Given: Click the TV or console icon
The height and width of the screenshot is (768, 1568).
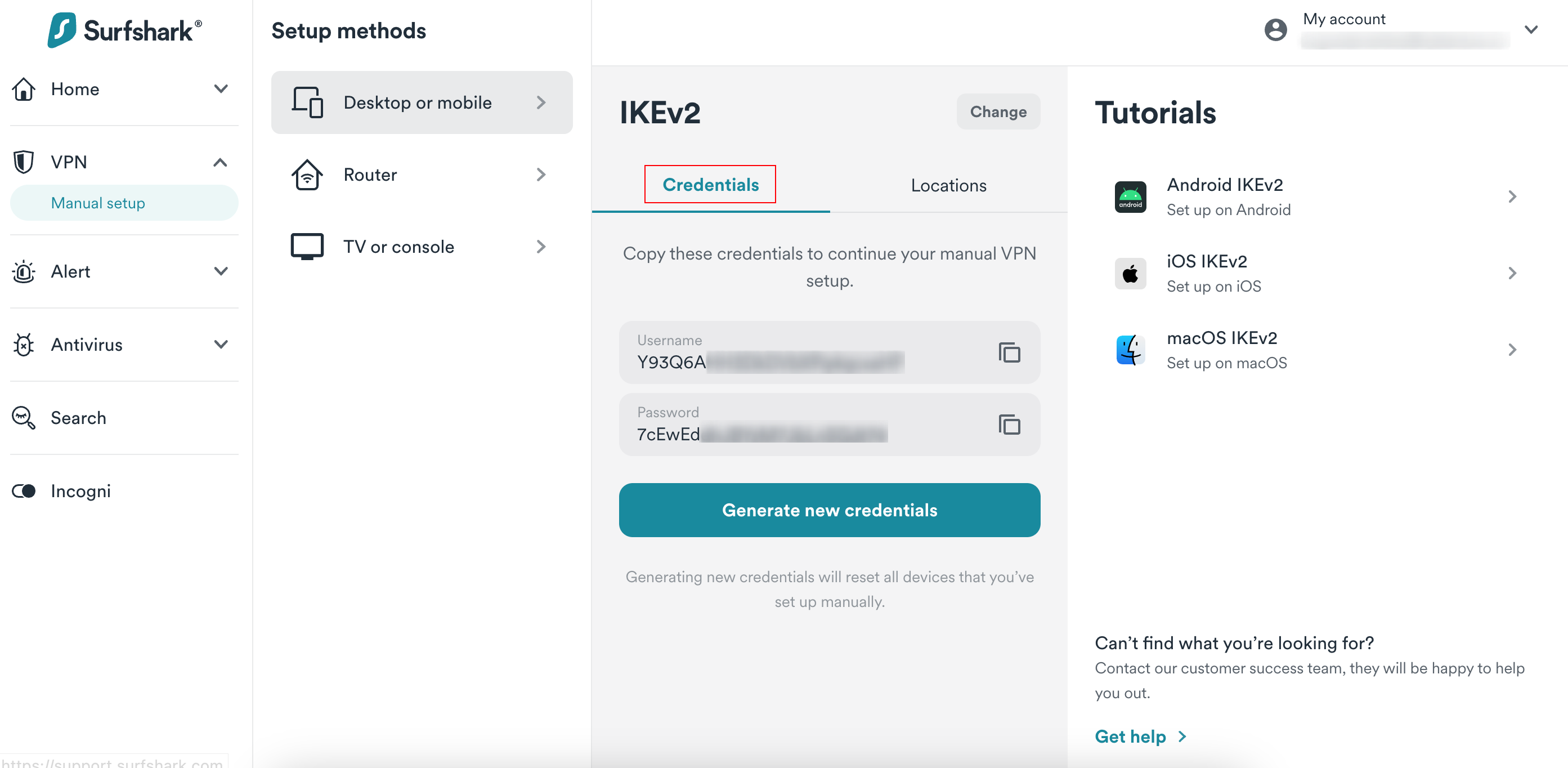Looking at the screenshot, I should (307, 246).
